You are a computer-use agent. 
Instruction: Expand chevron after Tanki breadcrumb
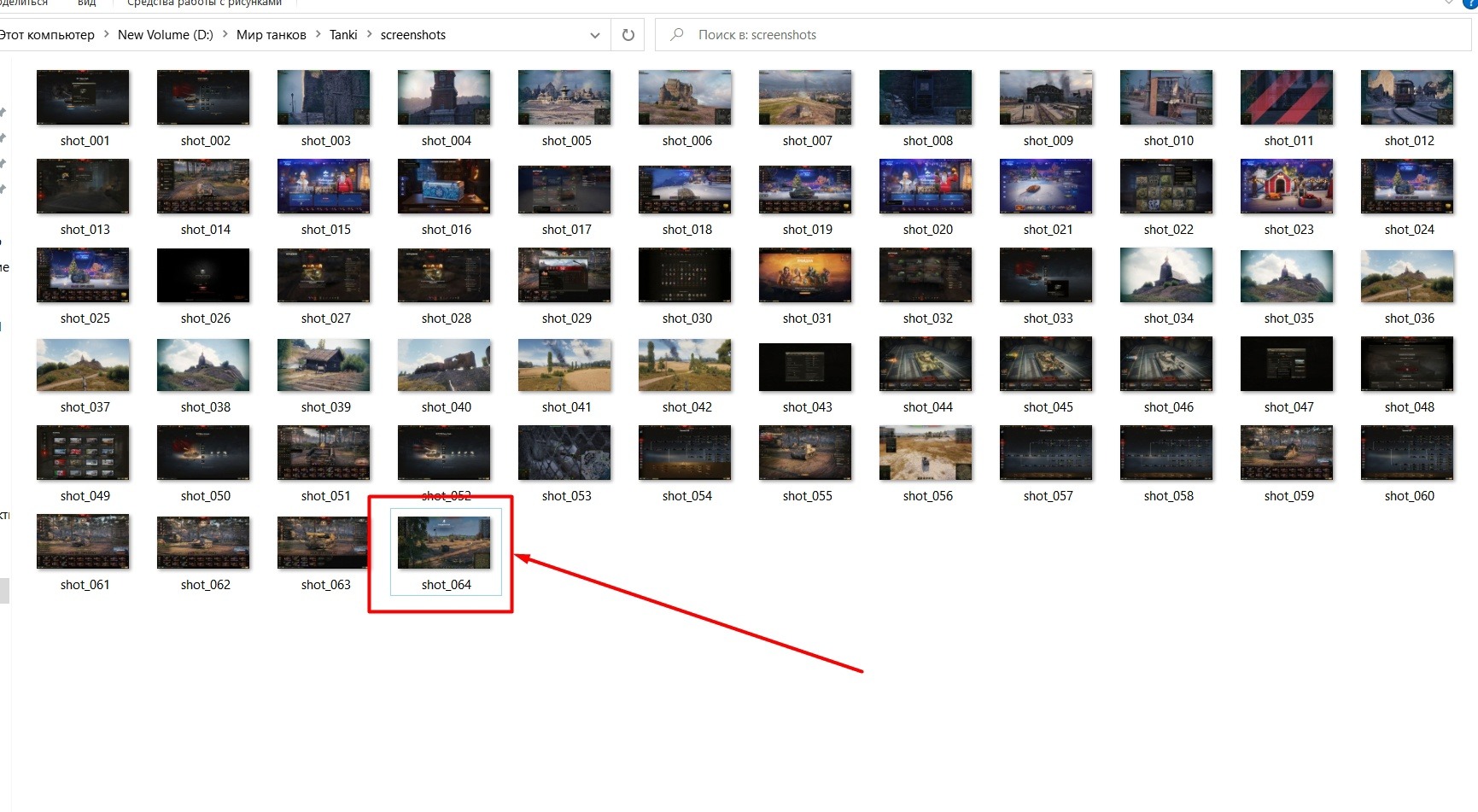[370, 35]
